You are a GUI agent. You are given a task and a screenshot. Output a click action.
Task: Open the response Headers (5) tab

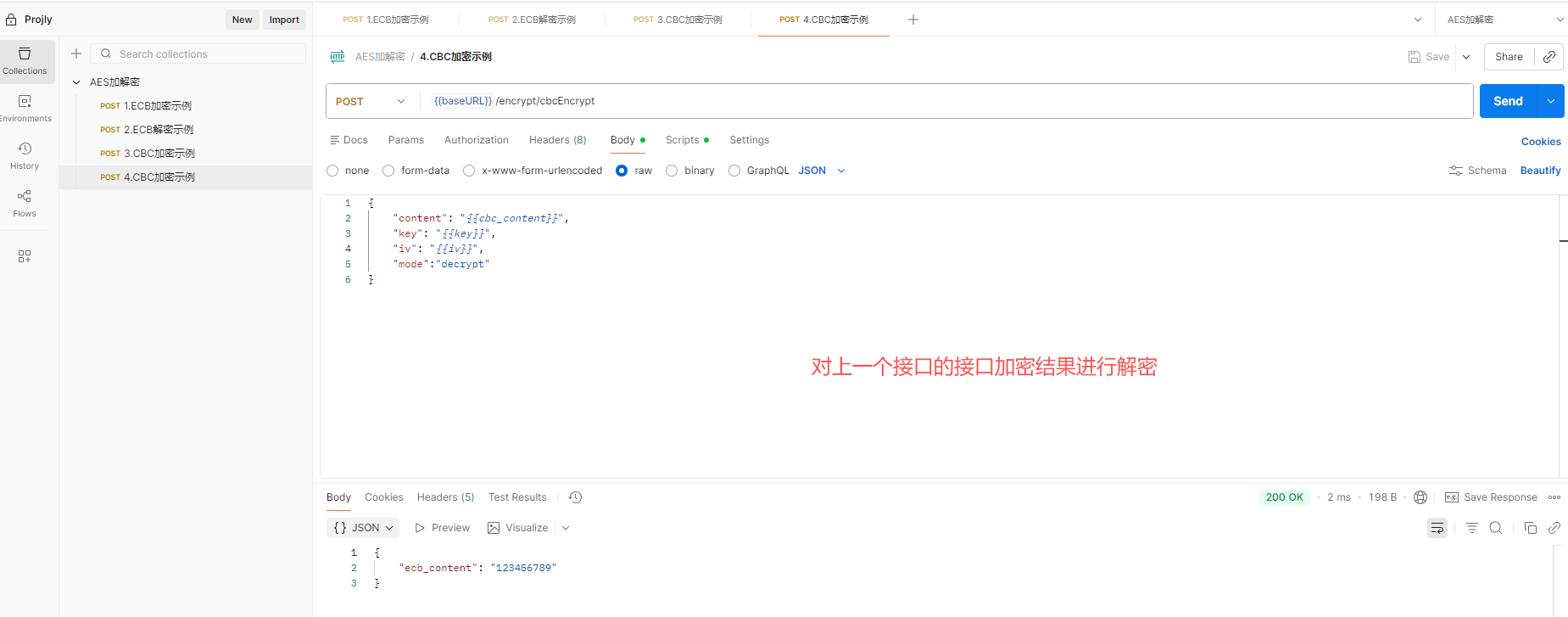[446, 497]
